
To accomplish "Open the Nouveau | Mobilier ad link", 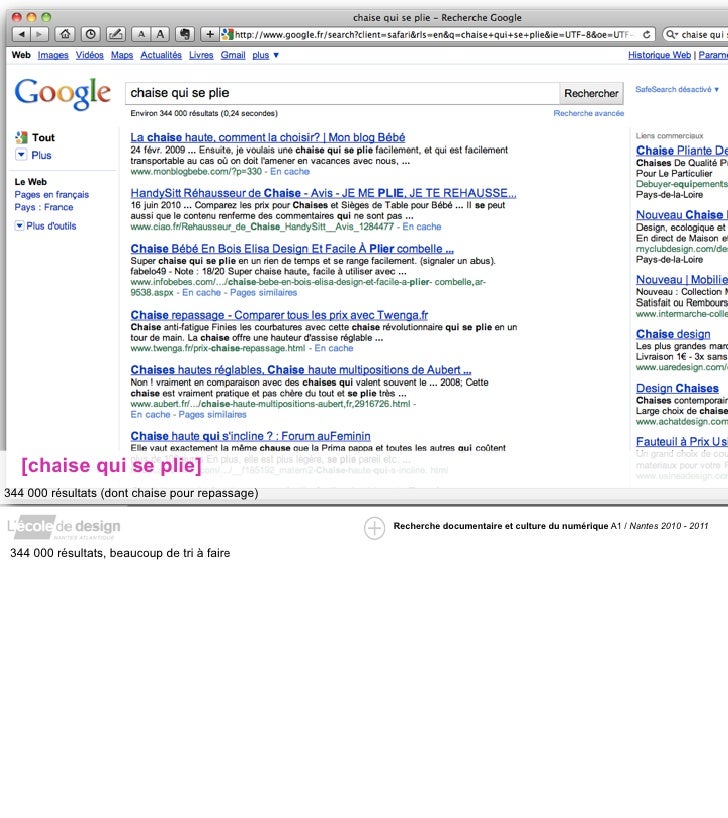I will click(x=682, y=280).
